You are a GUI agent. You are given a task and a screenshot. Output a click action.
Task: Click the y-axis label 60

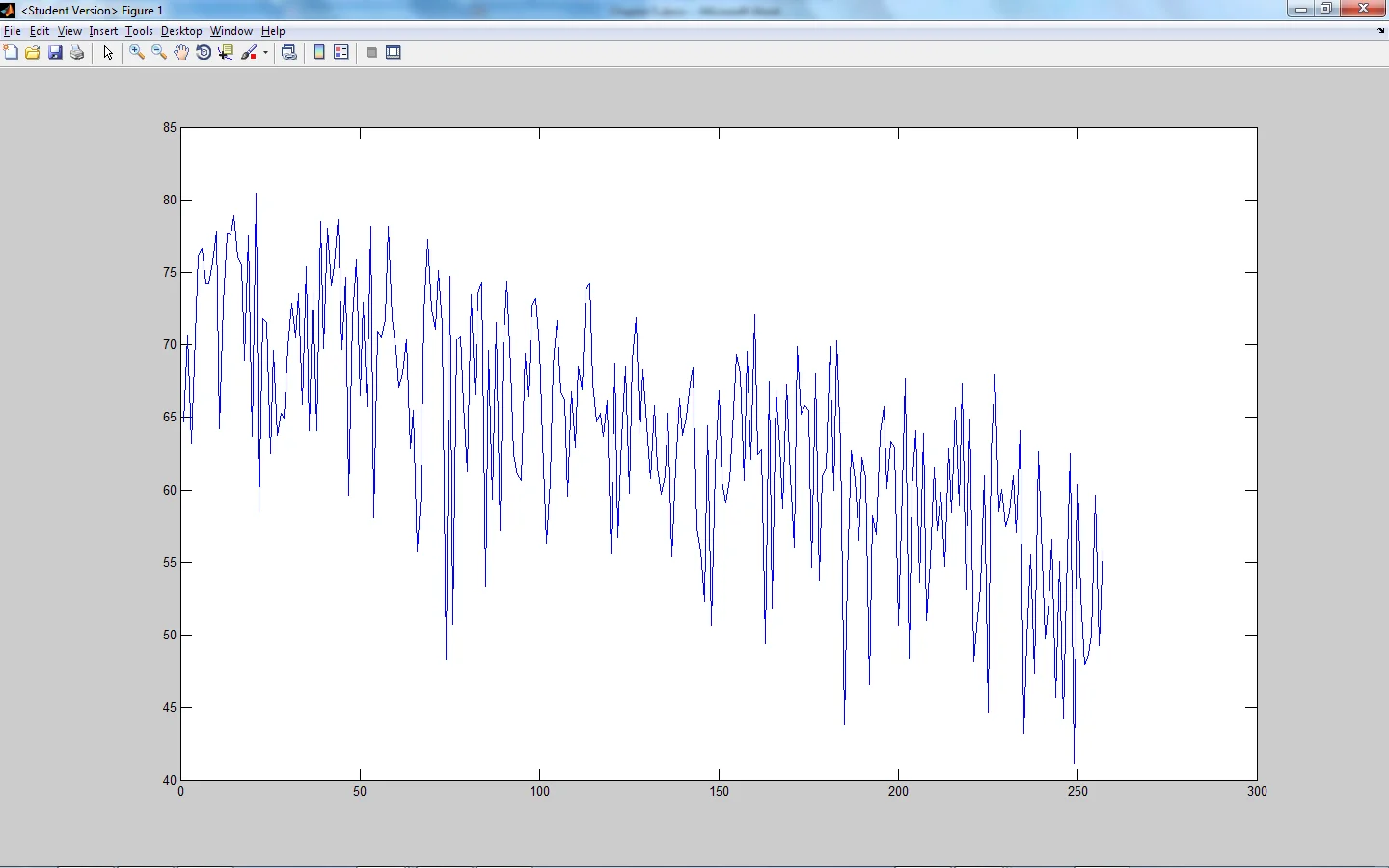click(170, 490)
